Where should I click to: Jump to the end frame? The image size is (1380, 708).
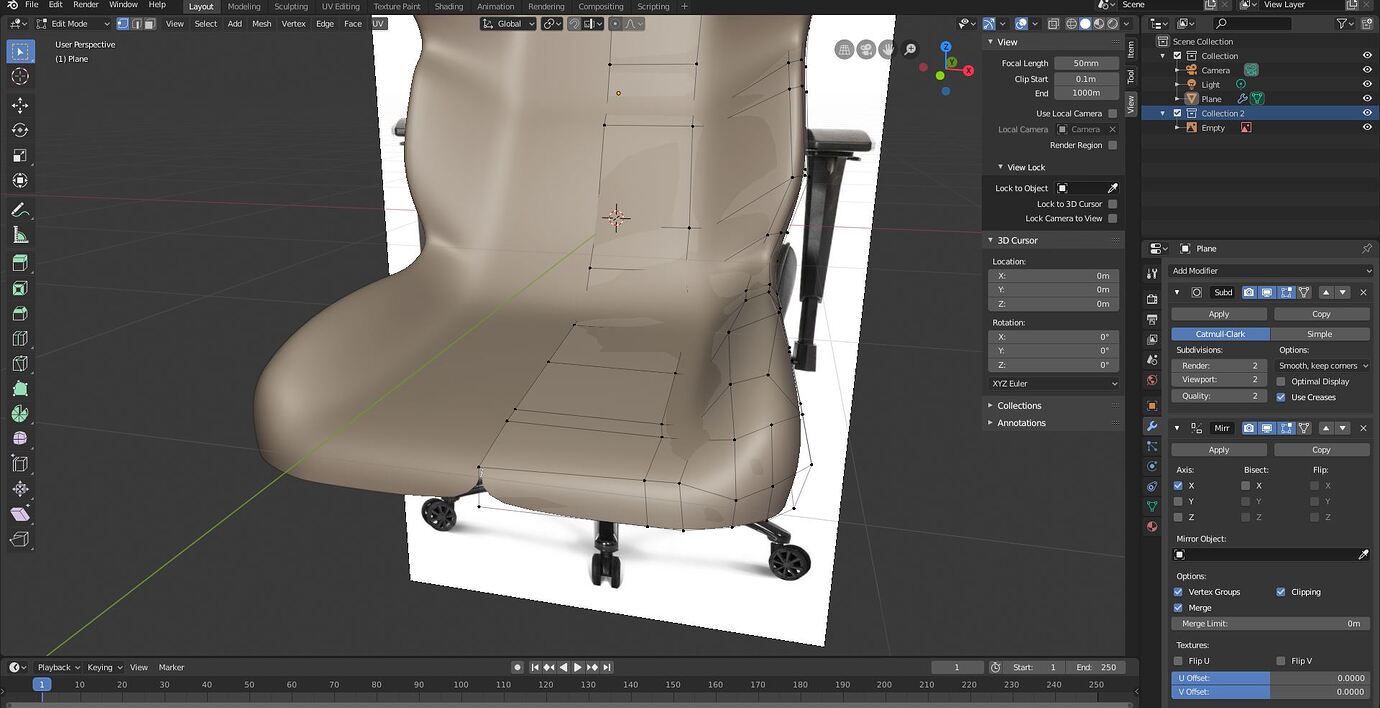click(607, 667)
